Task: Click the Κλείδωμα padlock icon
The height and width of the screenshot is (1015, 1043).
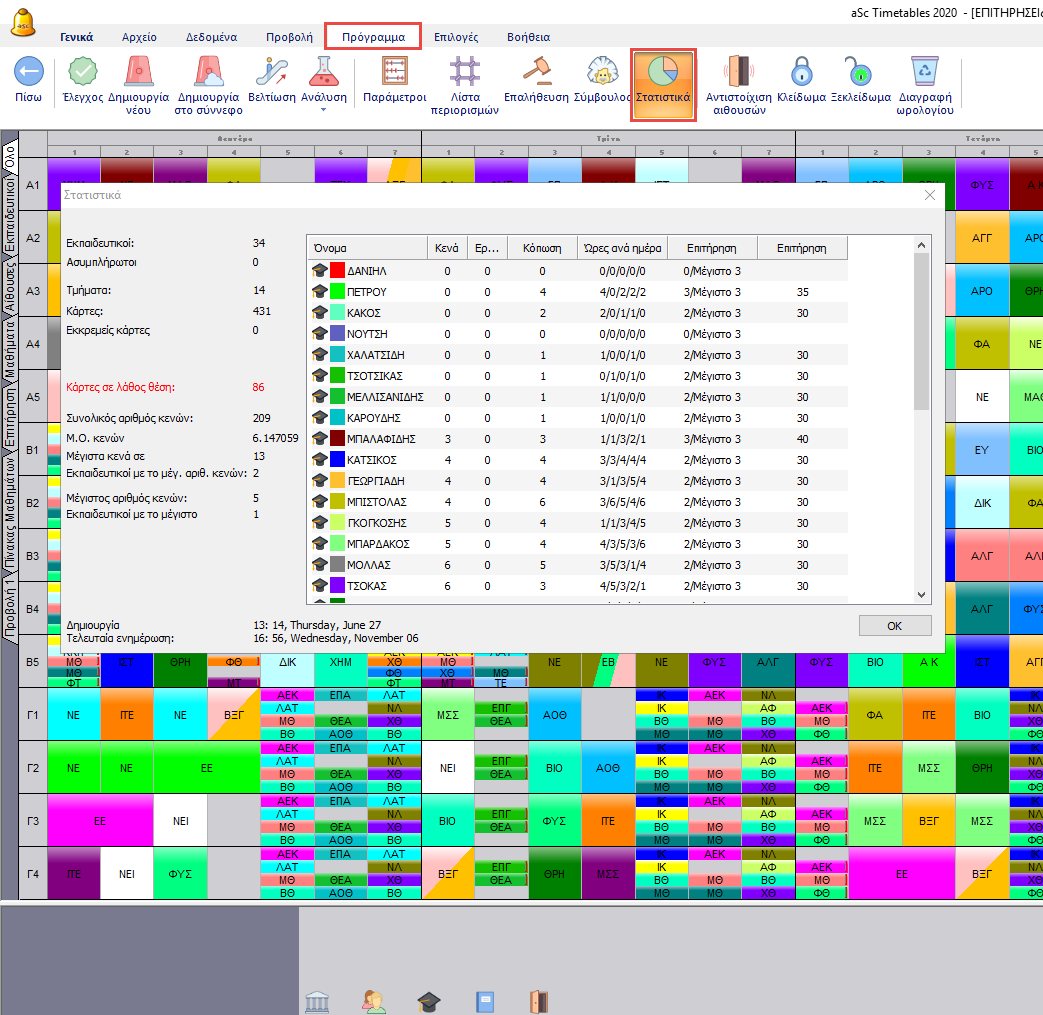Action: click(x=800, y=72)
